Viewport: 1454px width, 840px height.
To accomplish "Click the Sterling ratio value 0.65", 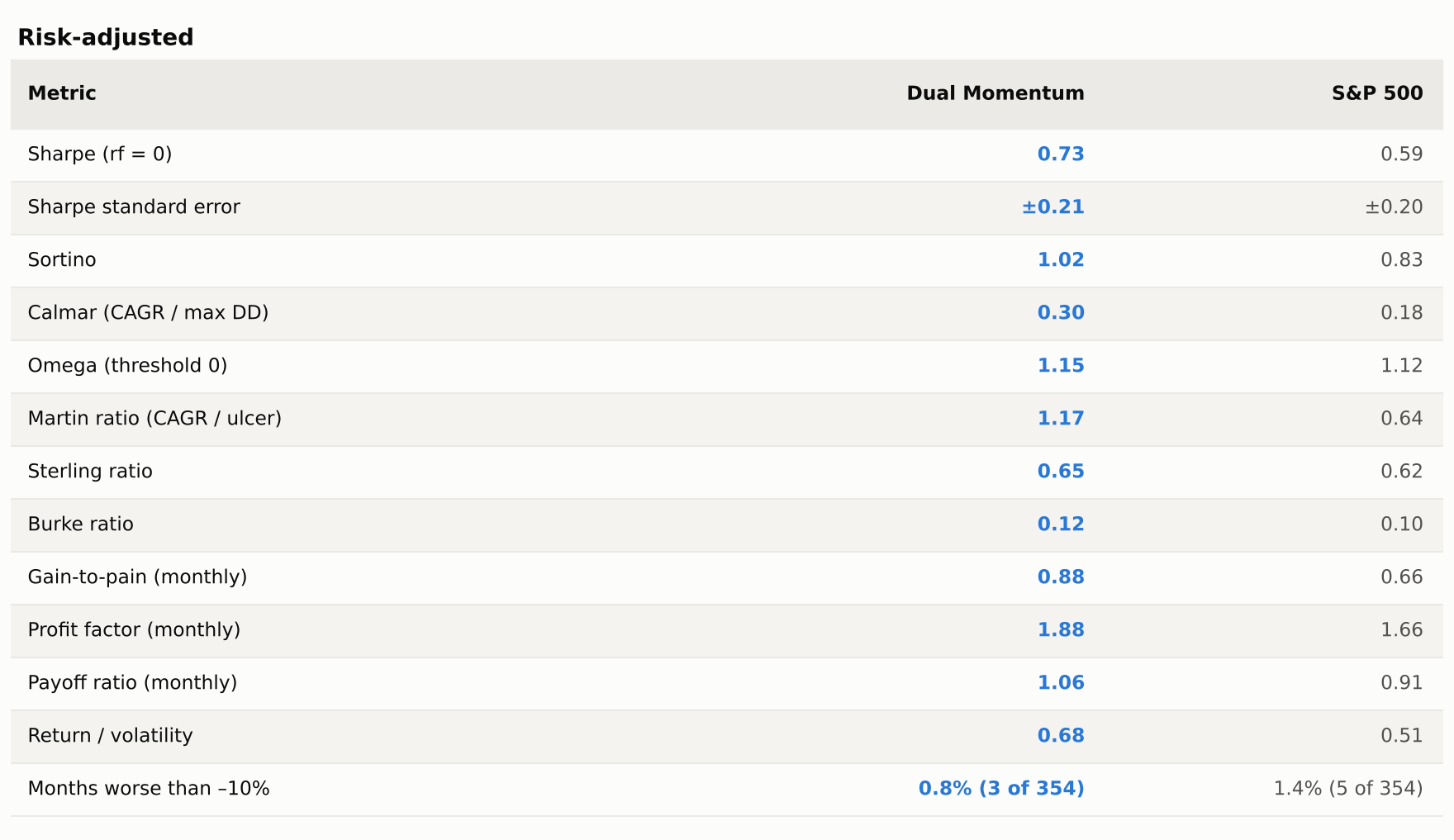I will 1061,472.
